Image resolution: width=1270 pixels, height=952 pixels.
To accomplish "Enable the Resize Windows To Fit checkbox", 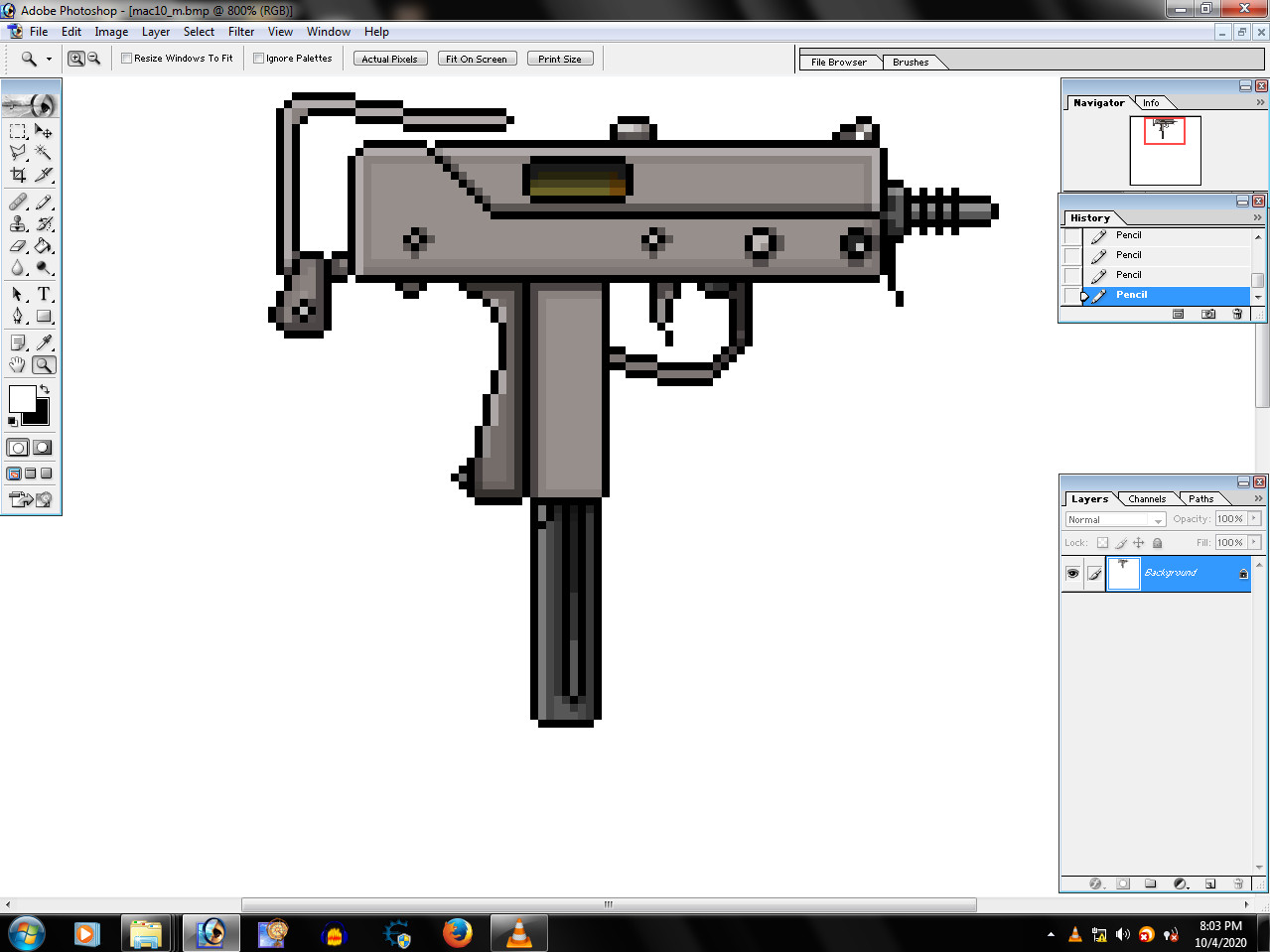I will pyautogui.click(x=126, y=58).
